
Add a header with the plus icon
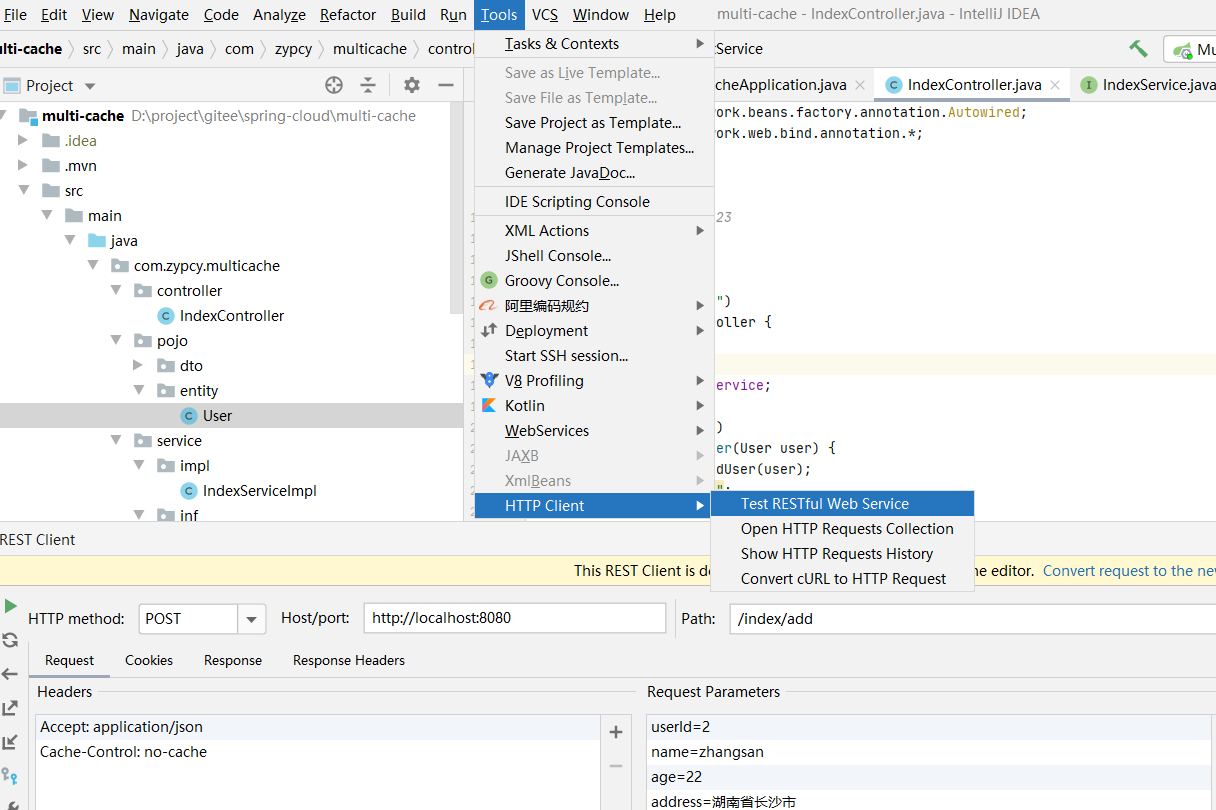pos(616,732)
